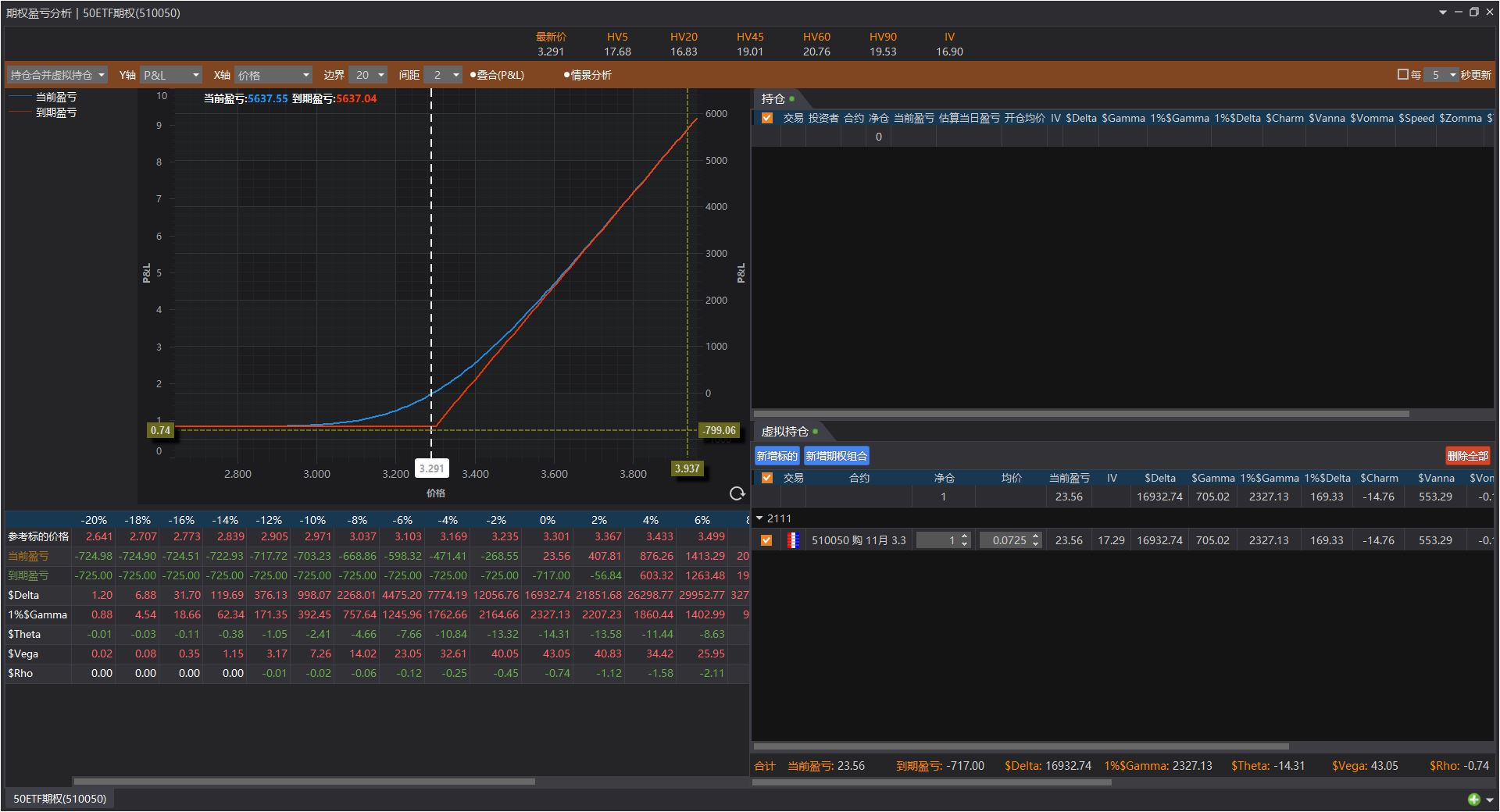Open the Y轴 P&L dropdown
The width and height of the screenshot is (1500, 812).
[x=171, y=75]
